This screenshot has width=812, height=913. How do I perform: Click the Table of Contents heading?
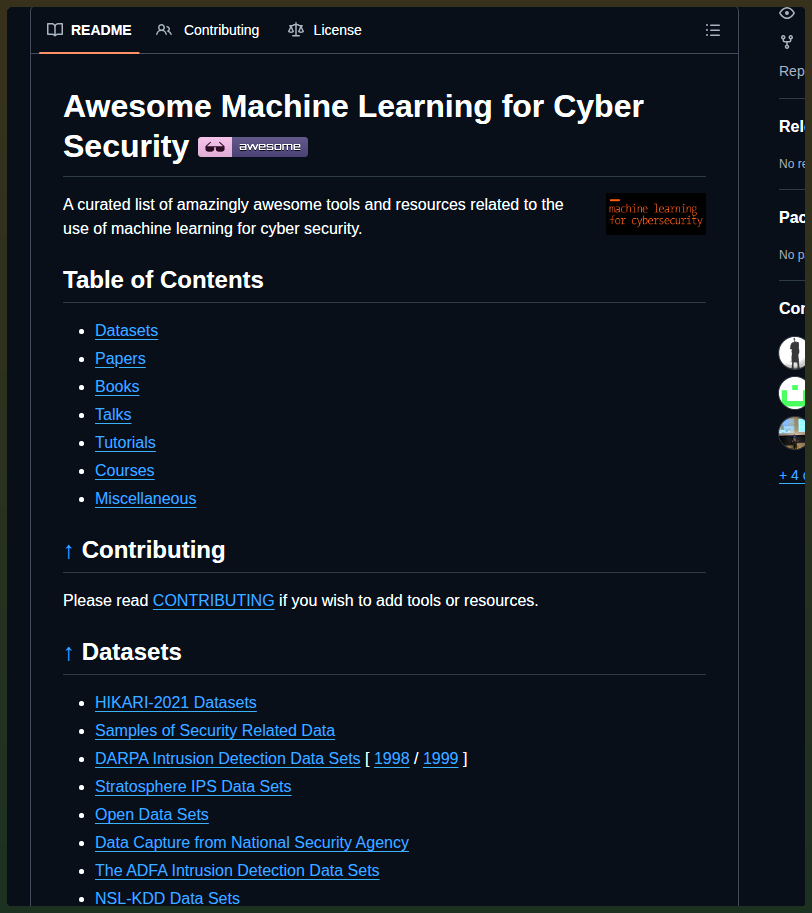163,280
